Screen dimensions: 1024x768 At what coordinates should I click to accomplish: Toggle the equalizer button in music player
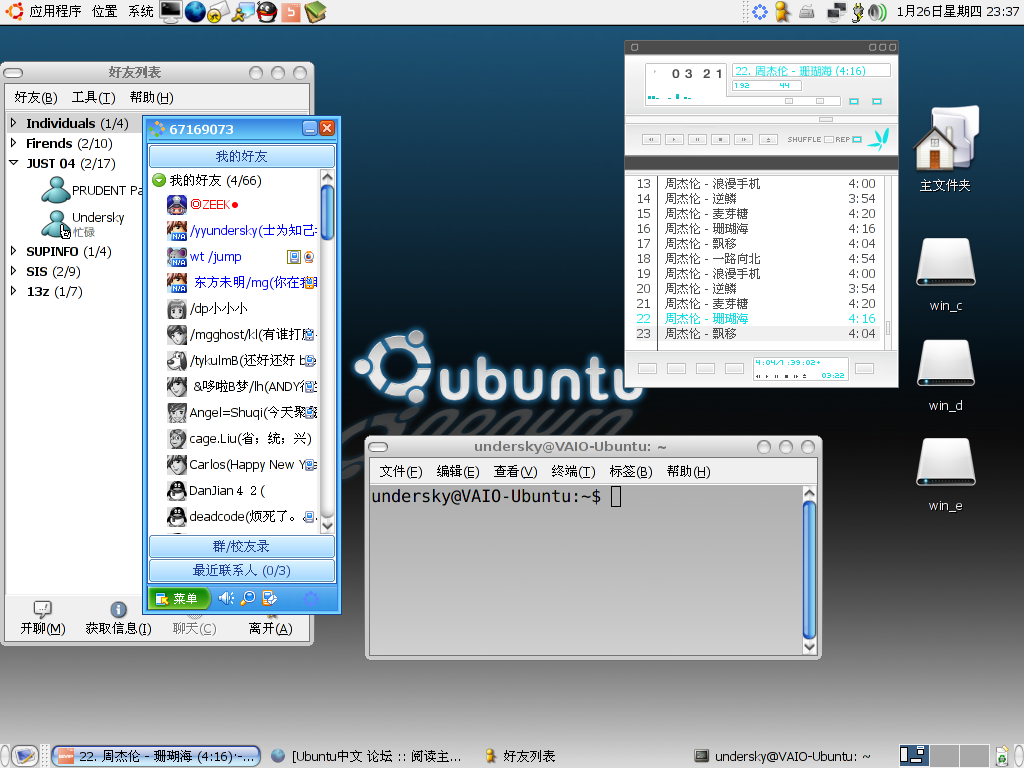tap(854, 101)
